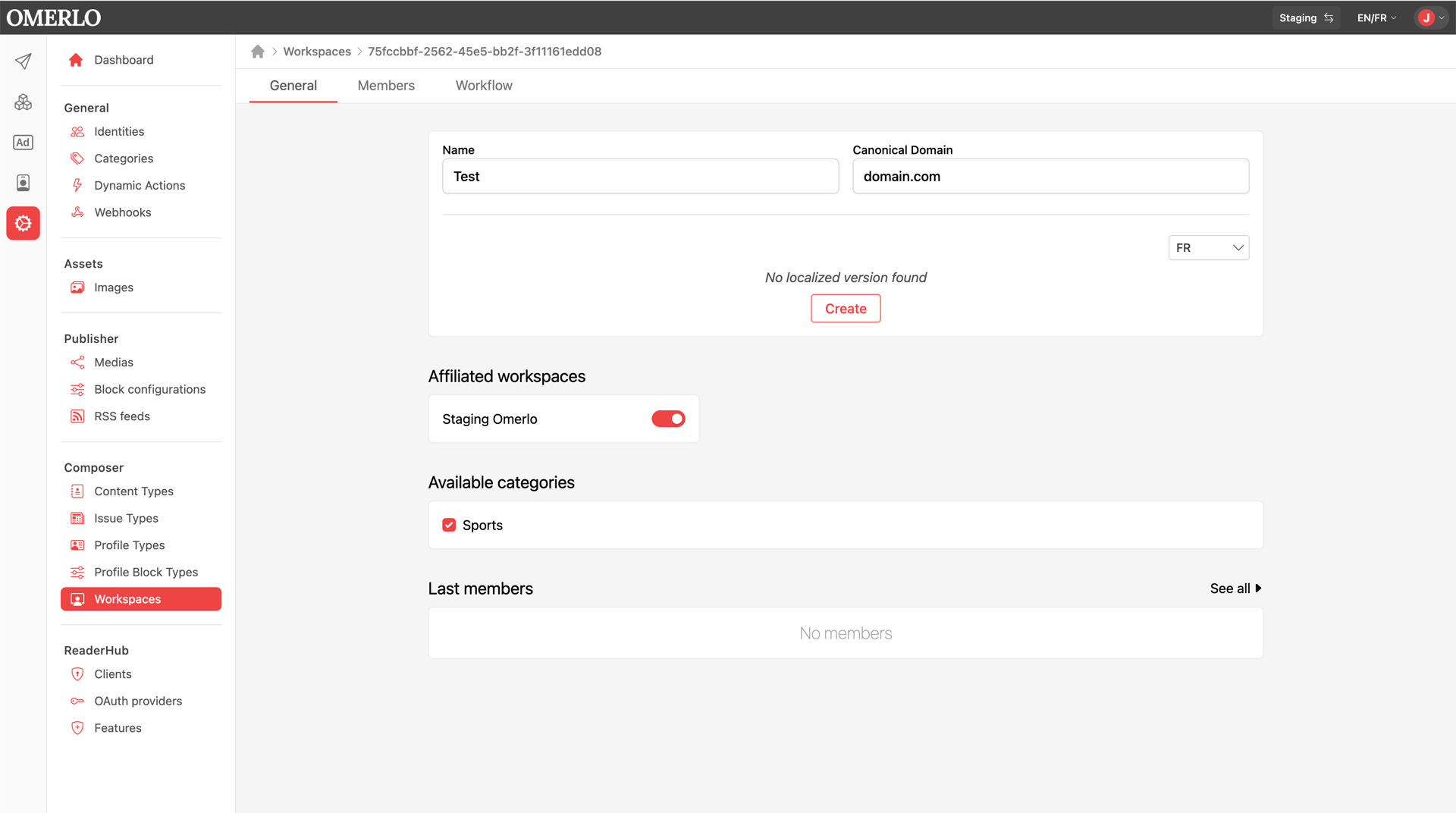Click the Workspaces breadcrumb link
The width and height of the screenshot is (1456, 813).
pos(317,52)
